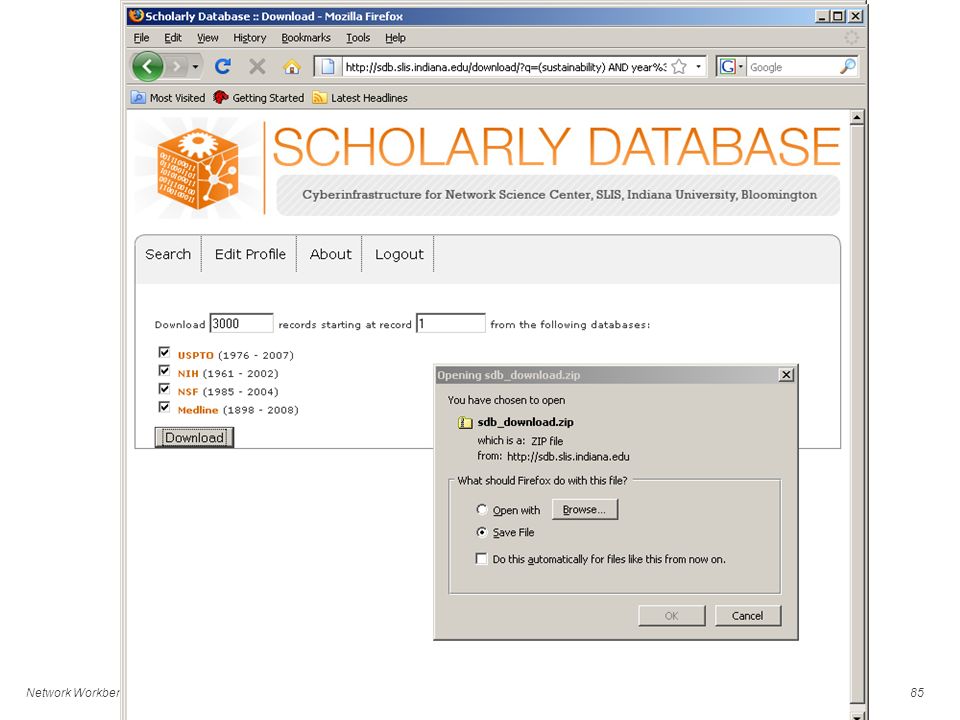This screenshot has height=720, width=960.
Task: Click the USPTO database link
Action: 196,355
